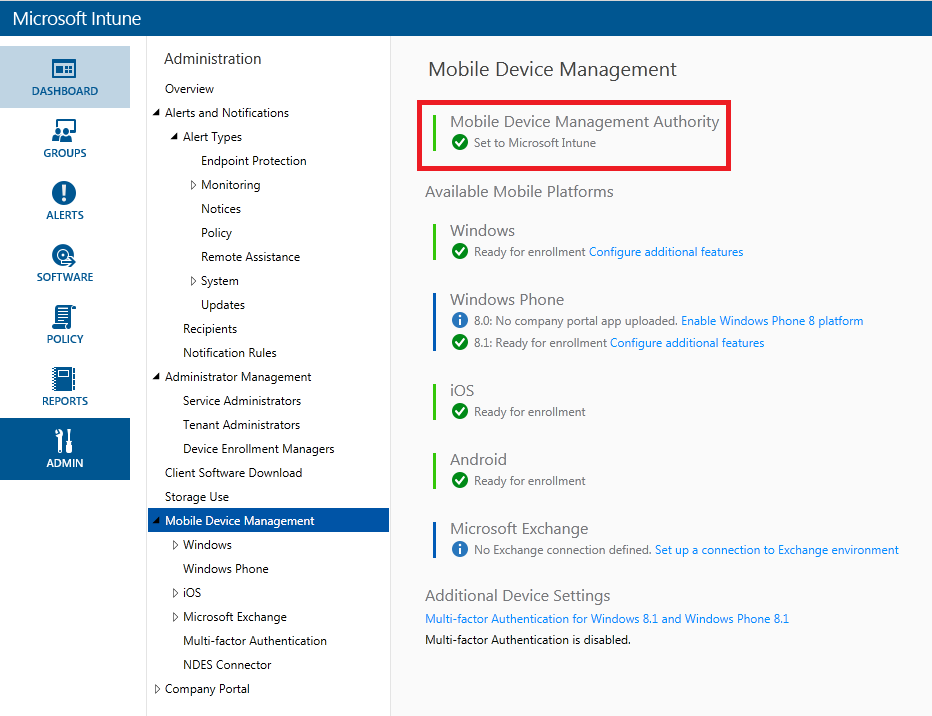Screen dimensions: 932x716
Task: Open the Groups workspace icon
Action: (x=64, y=131)
